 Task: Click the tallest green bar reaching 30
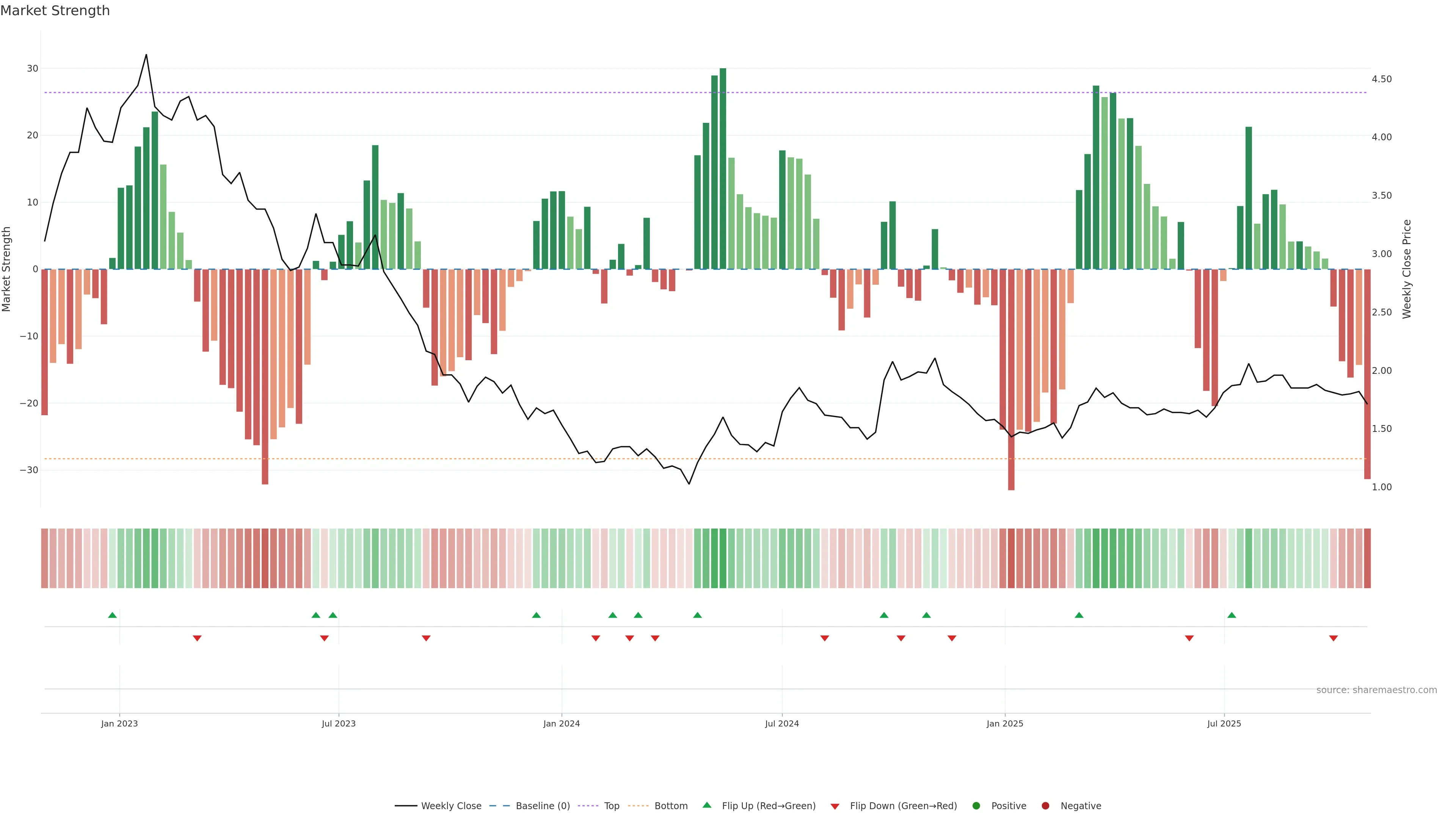(x=723, y=169)
